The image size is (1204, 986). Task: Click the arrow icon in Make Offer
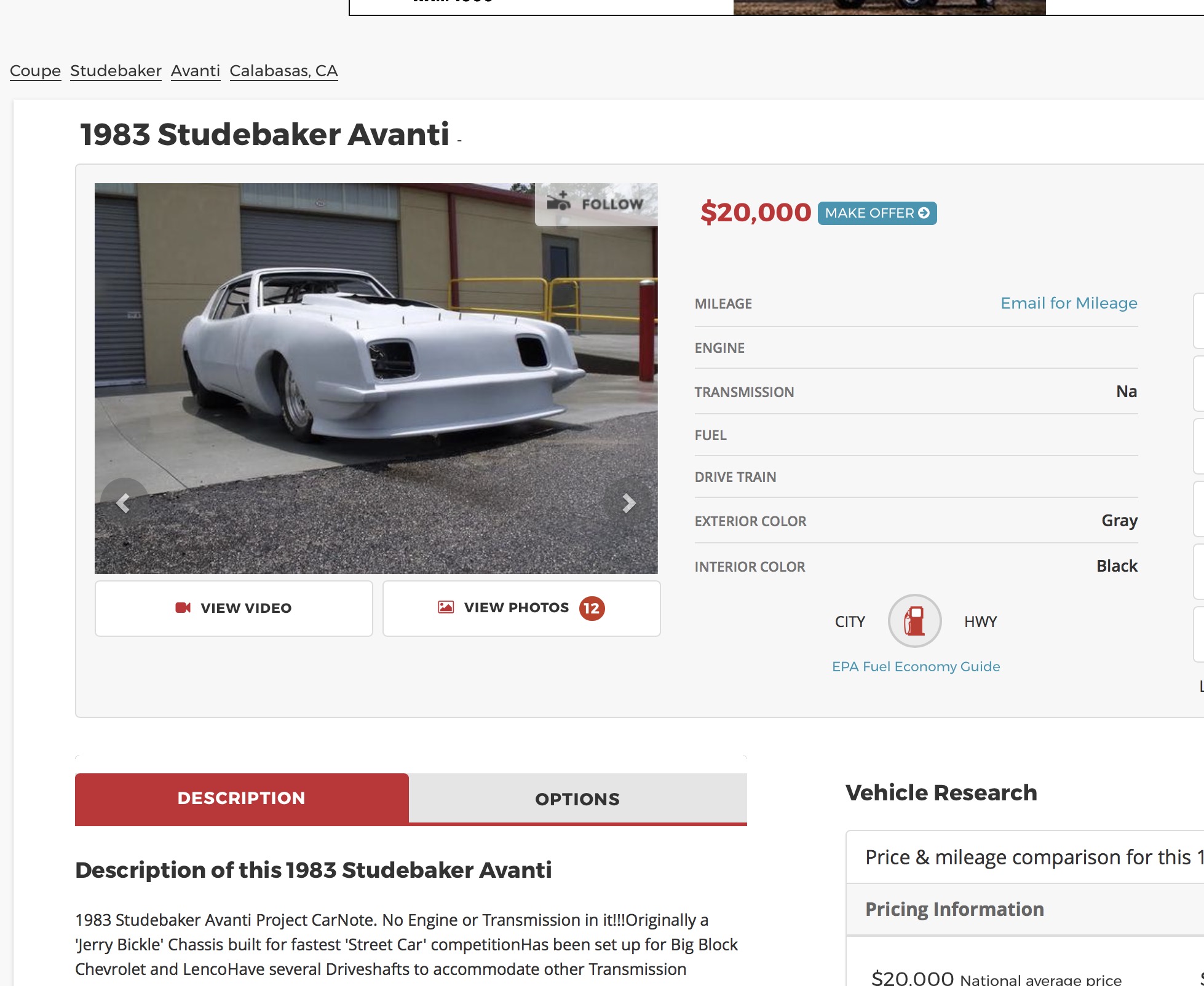[924, 213]
